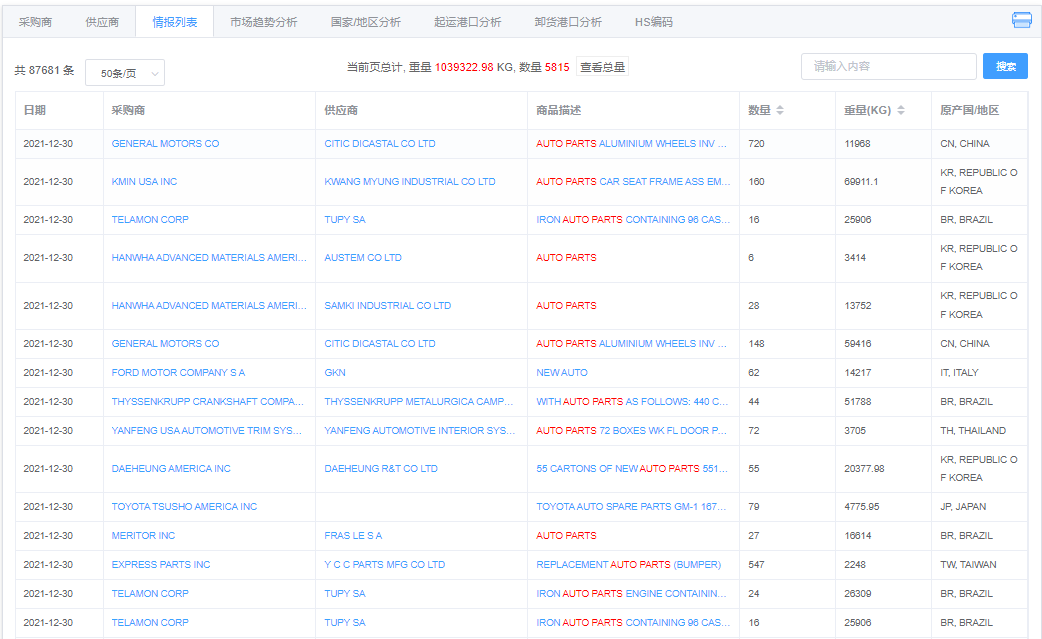Click the 查看总量 button
Screen dimensions: 1042x639
[x=602, y=67]
